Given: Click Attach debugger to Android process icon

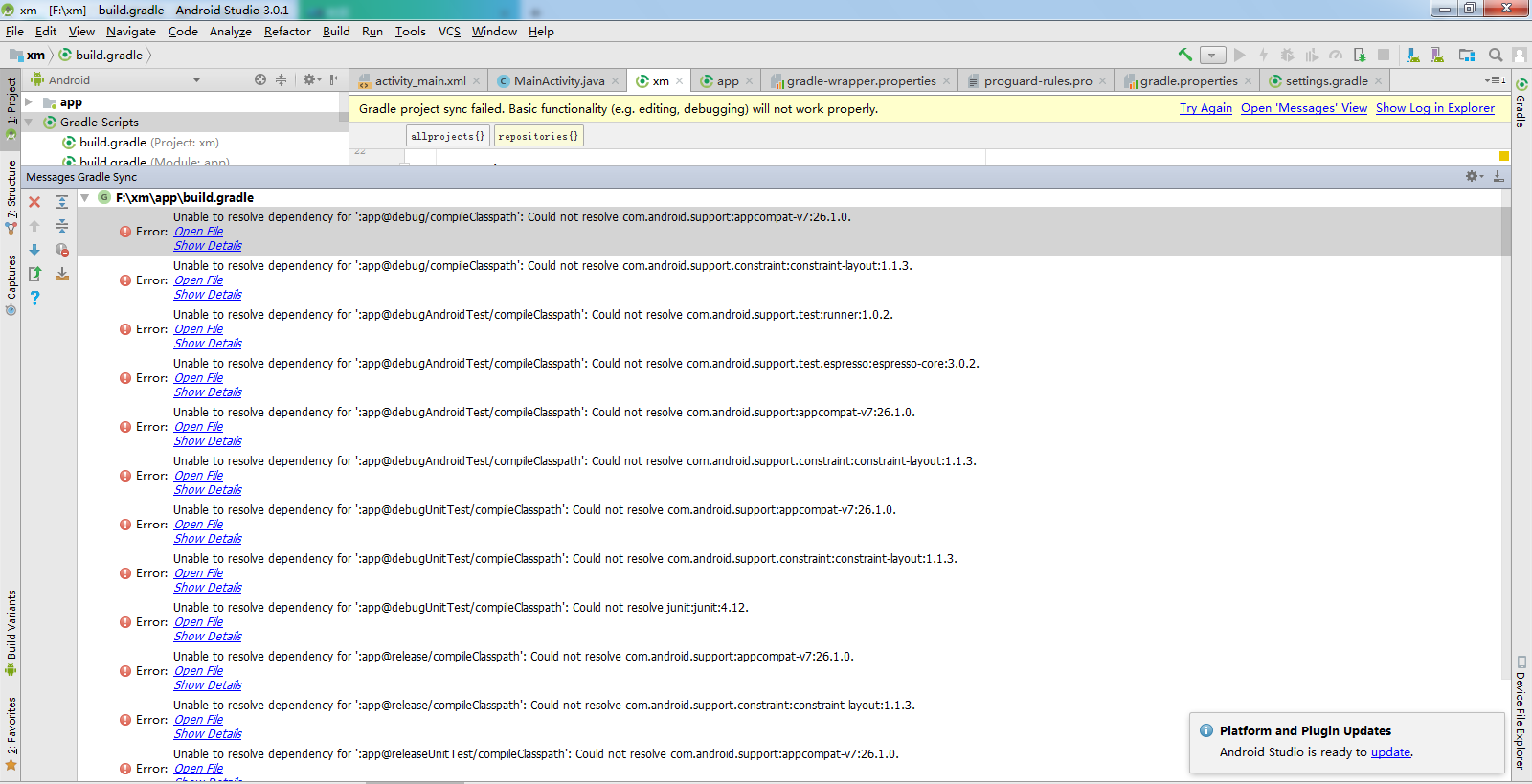Looking at the screenshot, I should 1360,55.
